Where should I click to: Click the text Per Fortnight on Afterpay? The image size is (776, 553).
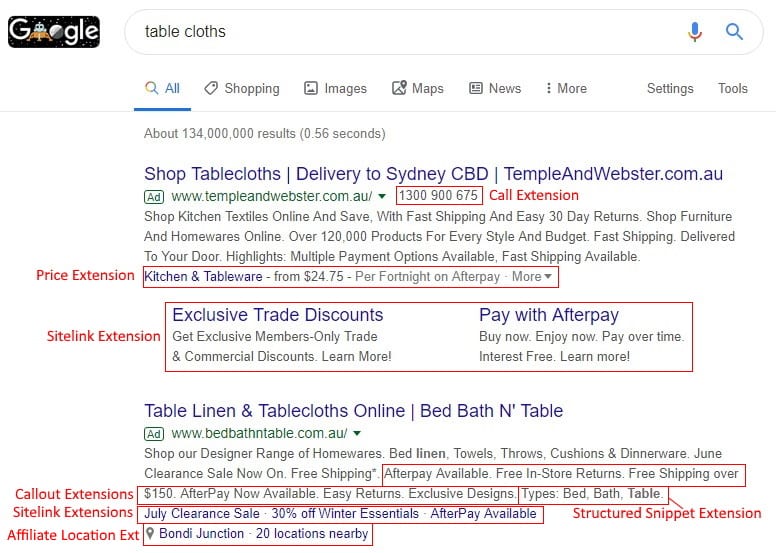[x=428, y=276]
